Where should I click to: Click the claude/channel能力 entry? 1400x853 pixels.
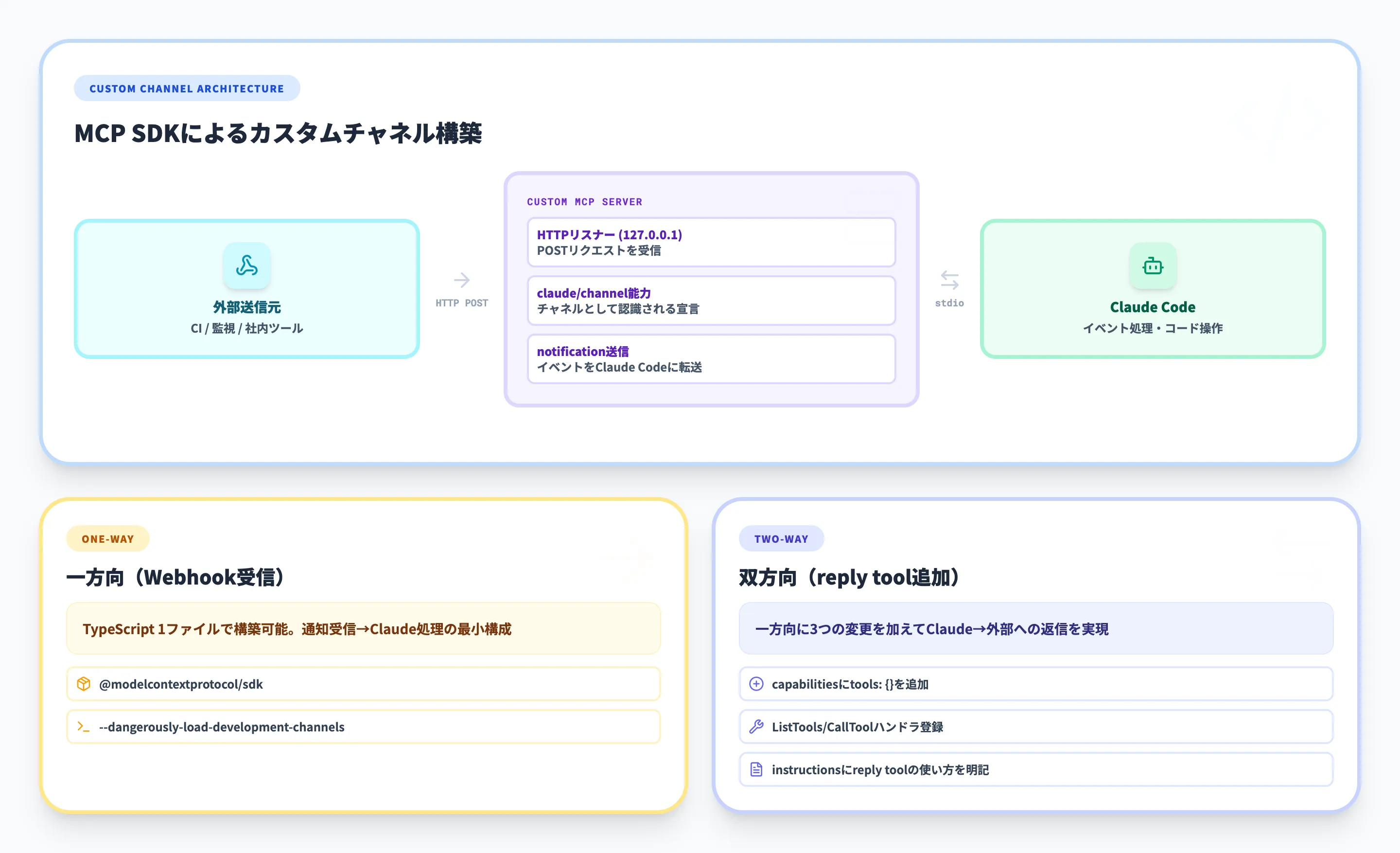tap(711, 300)
